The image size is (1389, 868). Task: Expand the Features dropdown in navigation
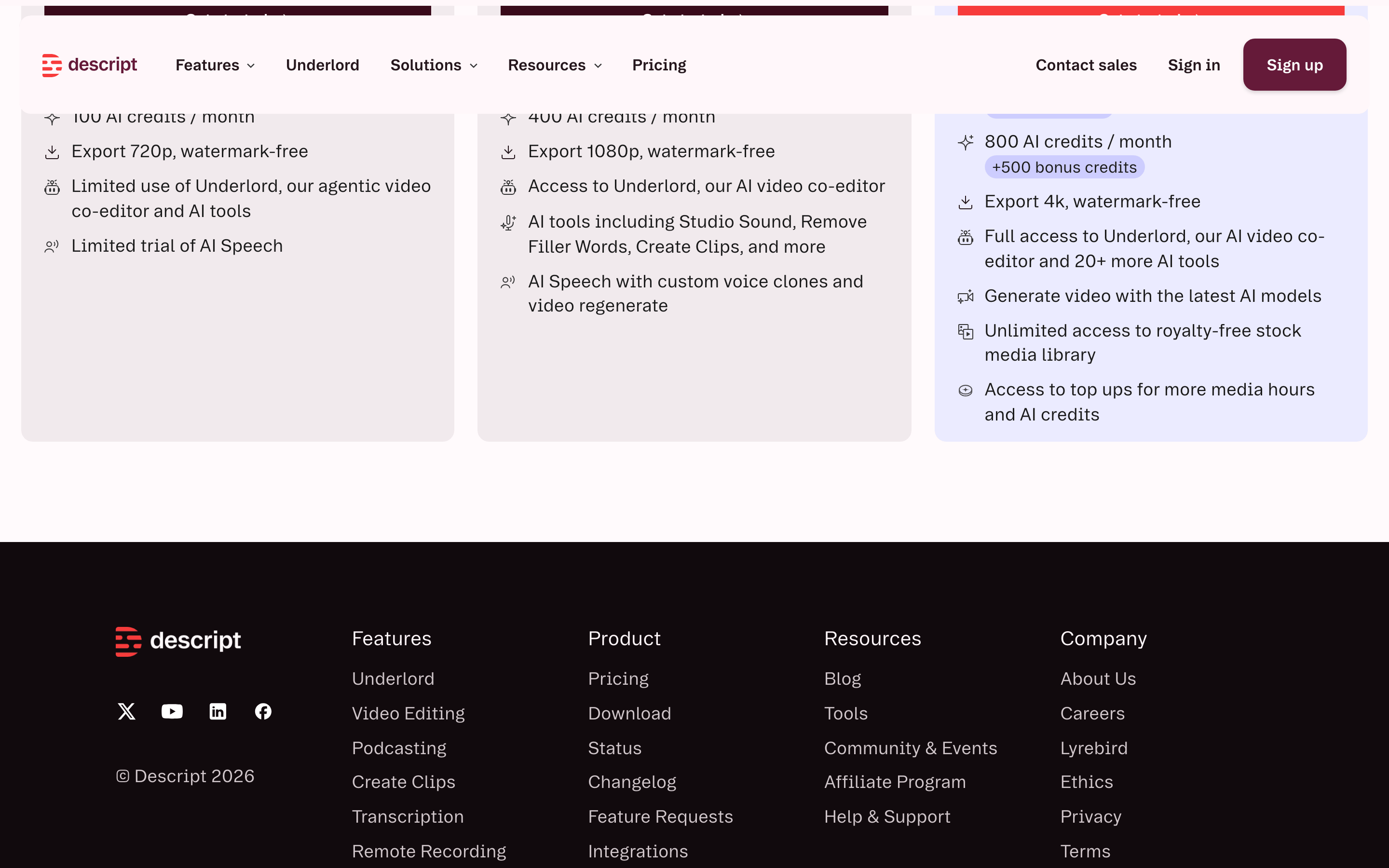coord(215,65)
